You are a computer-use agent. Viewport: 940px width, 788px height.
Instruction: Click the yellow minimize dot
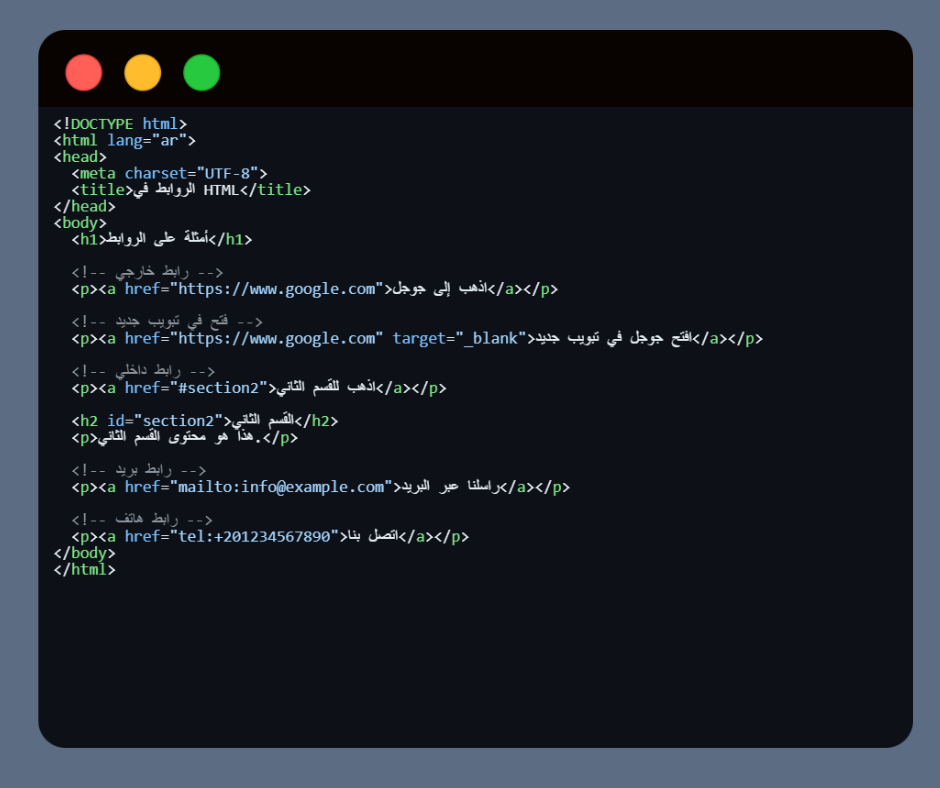(x=142, y=73)
